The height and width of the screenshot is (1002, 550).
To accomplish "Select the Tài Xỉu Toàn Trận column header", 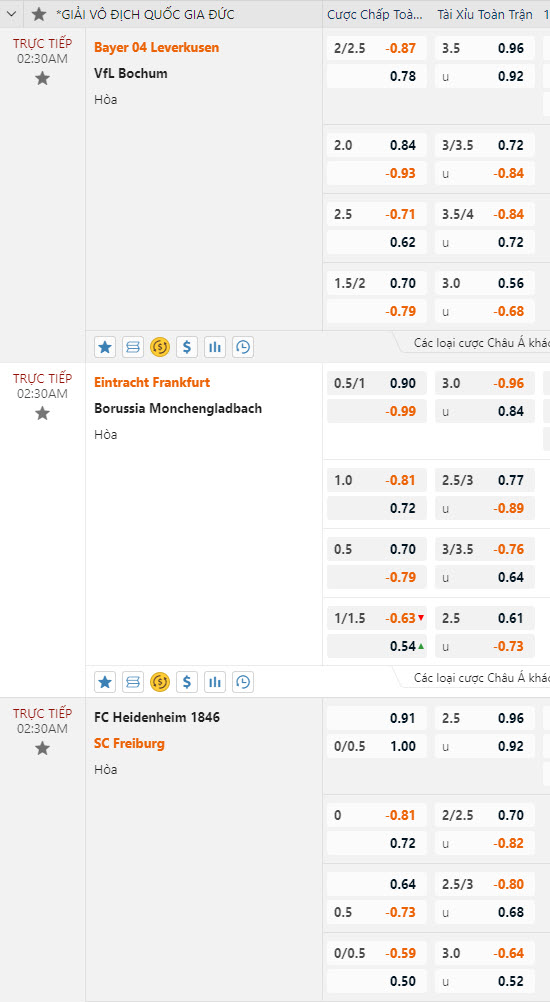I will coord(485,14).
